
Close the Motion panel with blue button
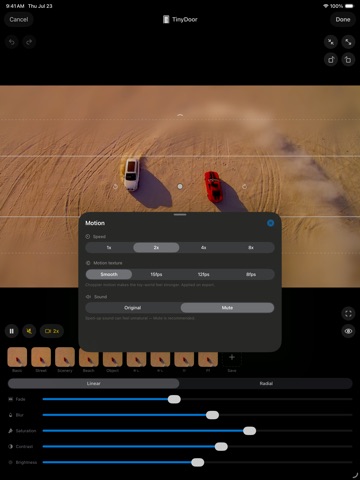pyautogui.click(x=270, y=223)
